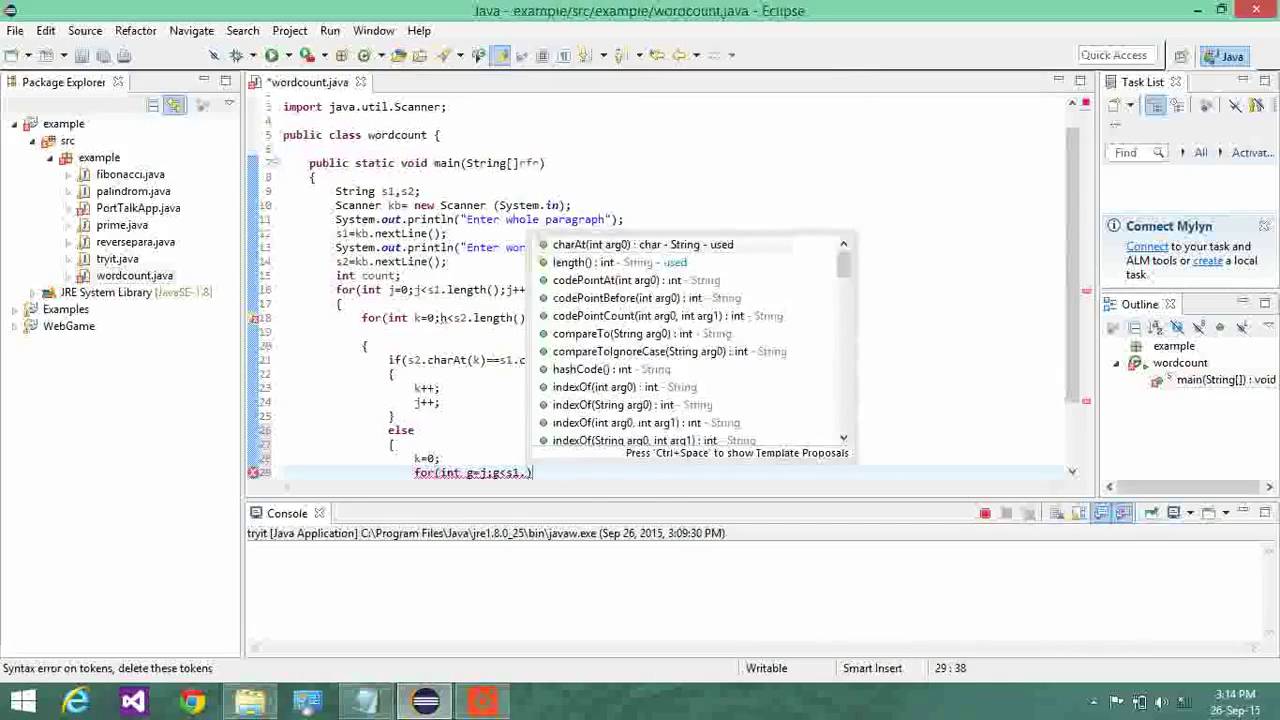Viewport: 1280px width, 720px height.
Task: Open Internet Explorer from the taskbar
Action: pyautogui.click(x=76, y=701)
